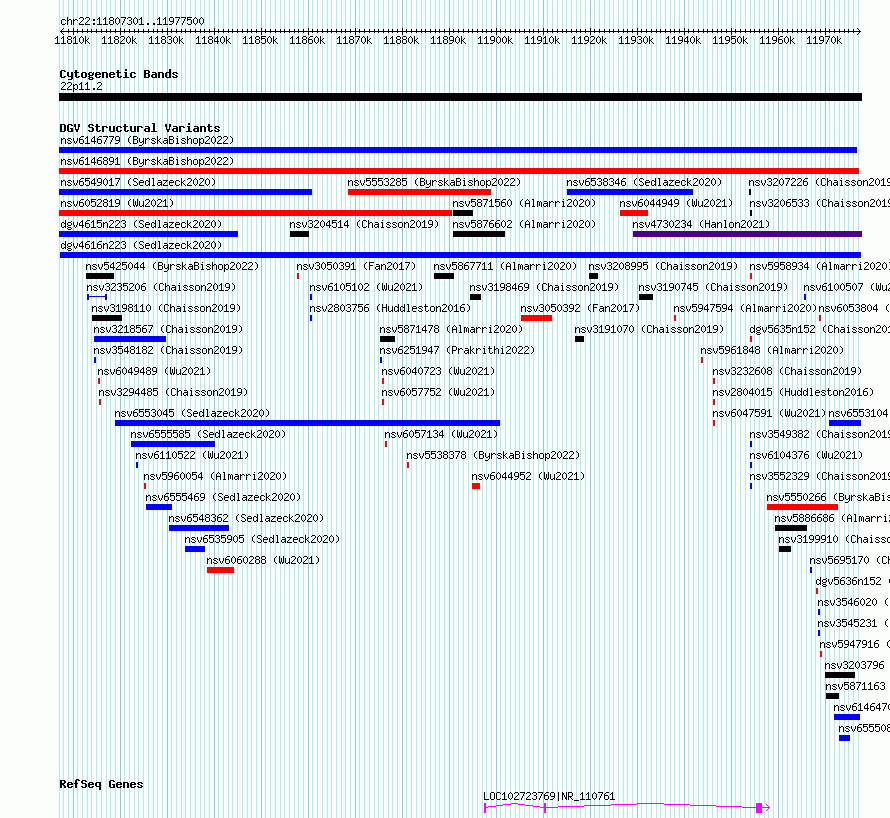890x818 pixels.
Task: Select the red nsv5550266 variant bar
Action: pyautogui.click(x=802, y=507)
